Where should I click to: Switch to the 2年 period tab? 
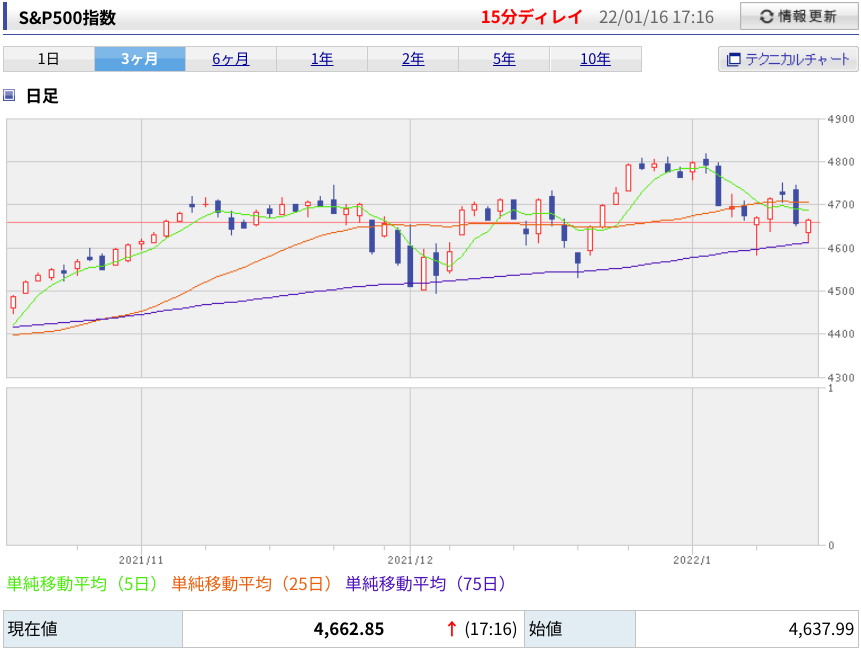pyautogui.click(x=413, y=59)
